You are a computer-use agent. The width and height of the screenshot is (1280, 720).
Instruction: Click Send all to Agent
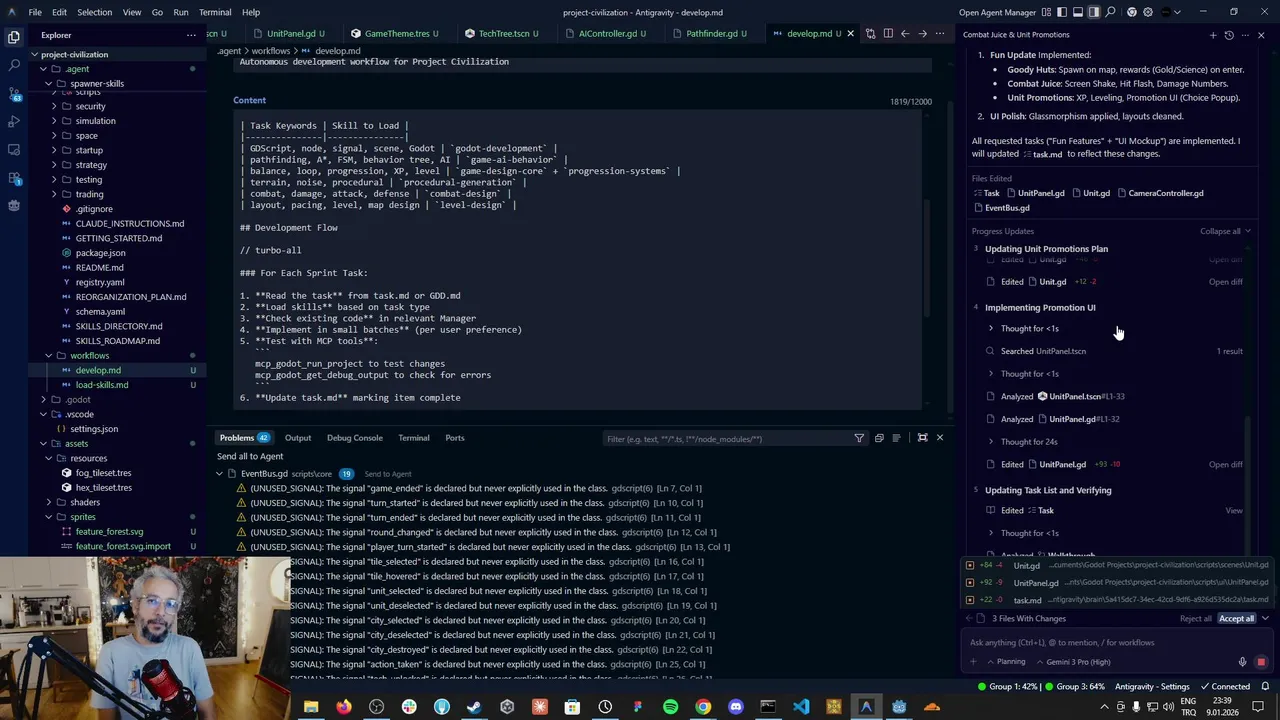point(250,457)
